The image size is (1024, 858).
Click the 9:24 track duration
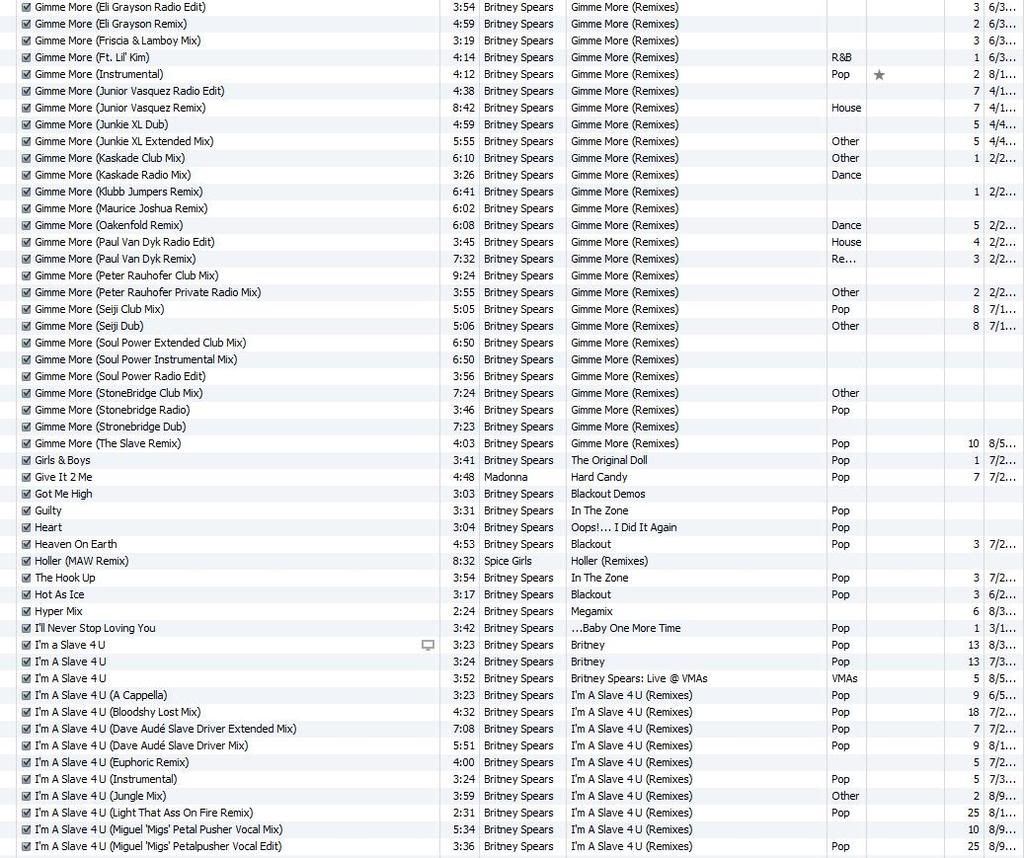point(461,276)
